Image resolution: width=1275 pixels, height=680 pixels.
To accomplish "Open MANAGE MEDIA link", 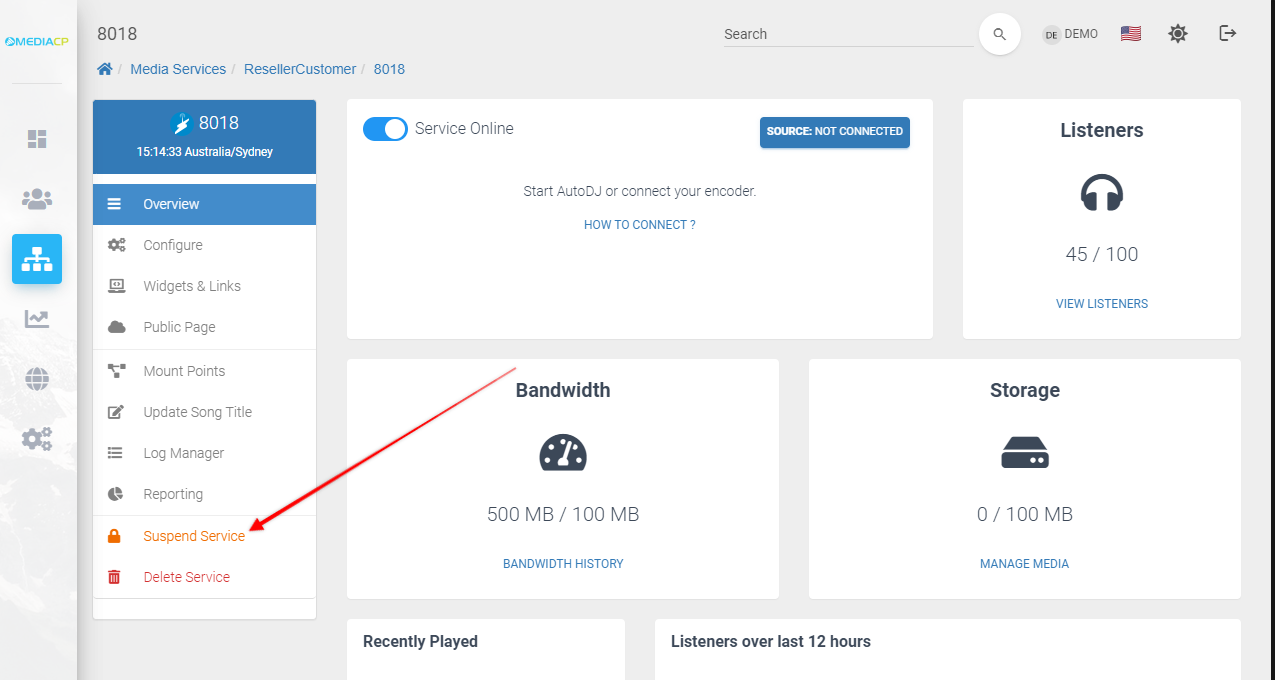I will (x=1025, y=564).
